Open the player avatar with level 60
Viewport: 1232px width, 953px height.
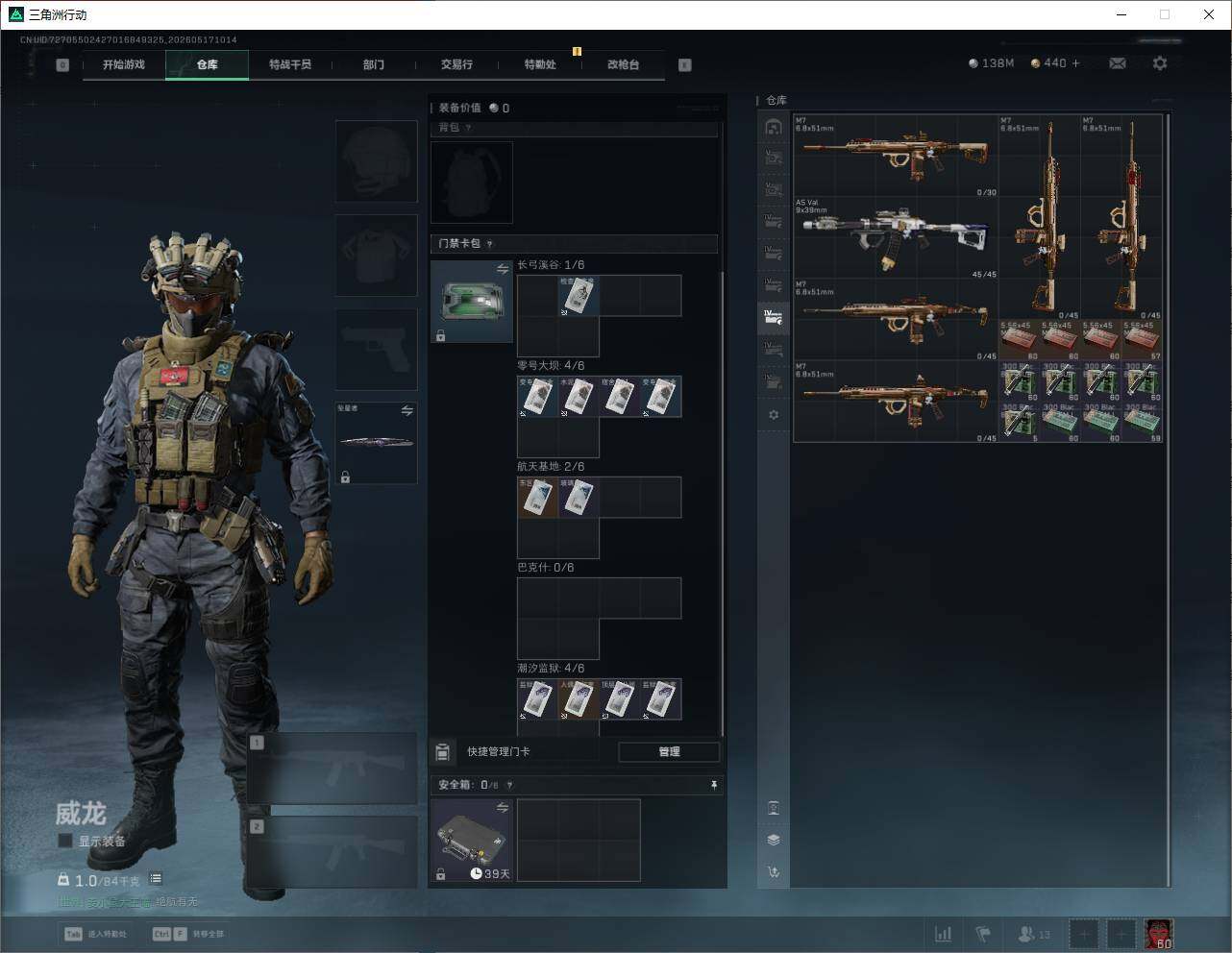[1159, 934]
